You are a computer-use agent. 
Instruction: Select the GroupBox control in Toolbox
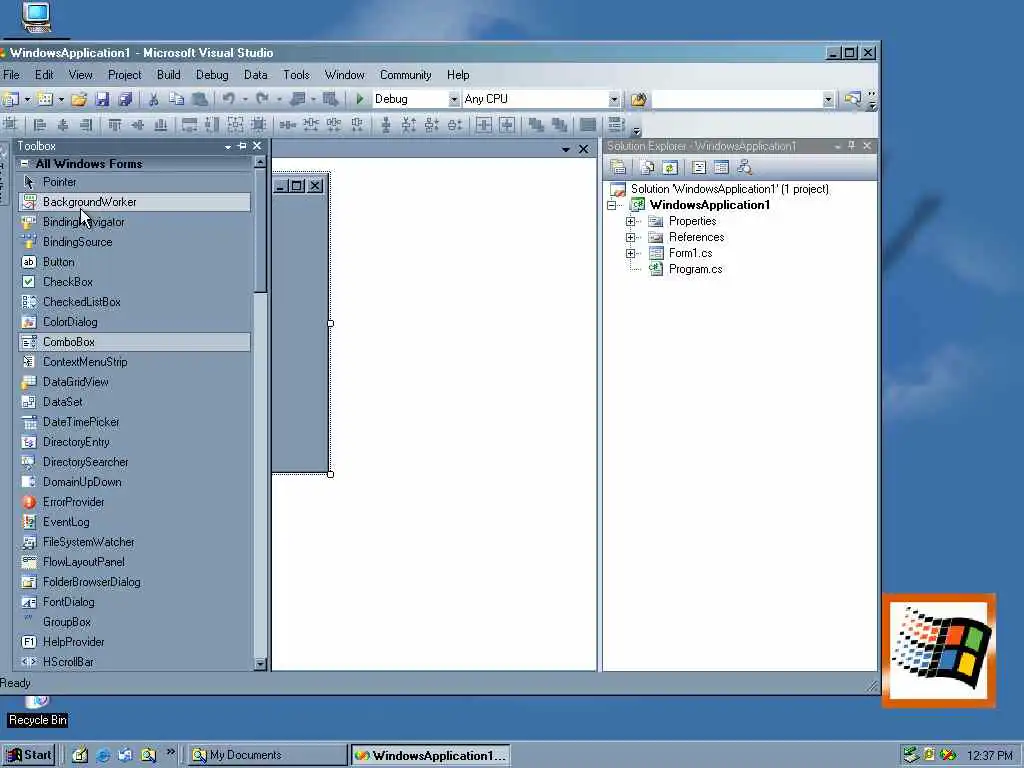[x=135, y=622]
